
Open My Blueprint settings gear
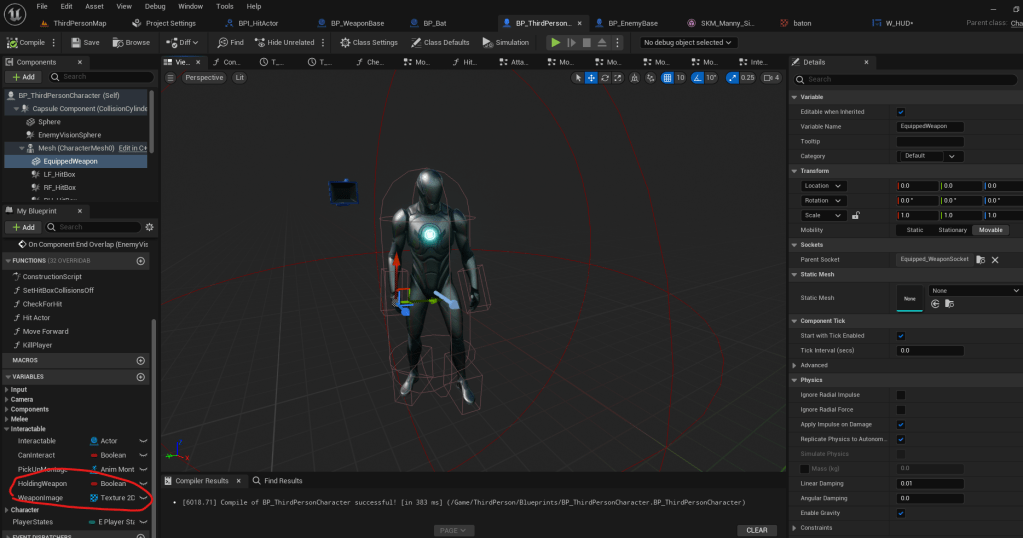click(x=149, y=227)
